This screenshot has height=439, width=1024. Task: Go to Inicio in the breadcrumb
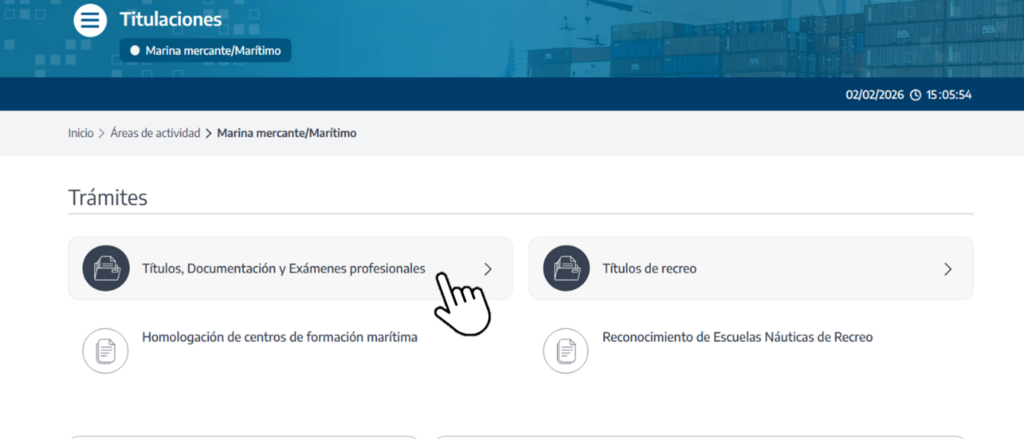[80, 133]
